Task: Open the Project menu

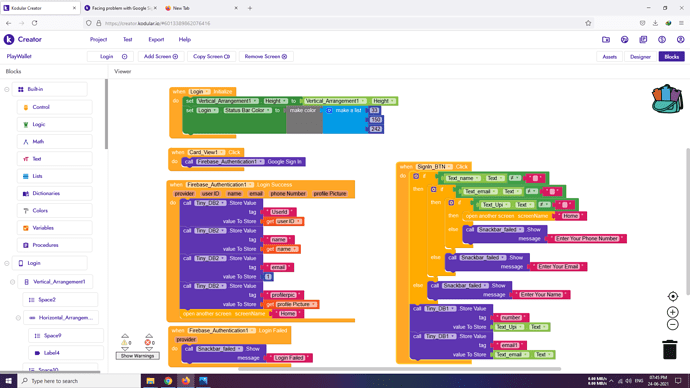Action: point(99,40)
